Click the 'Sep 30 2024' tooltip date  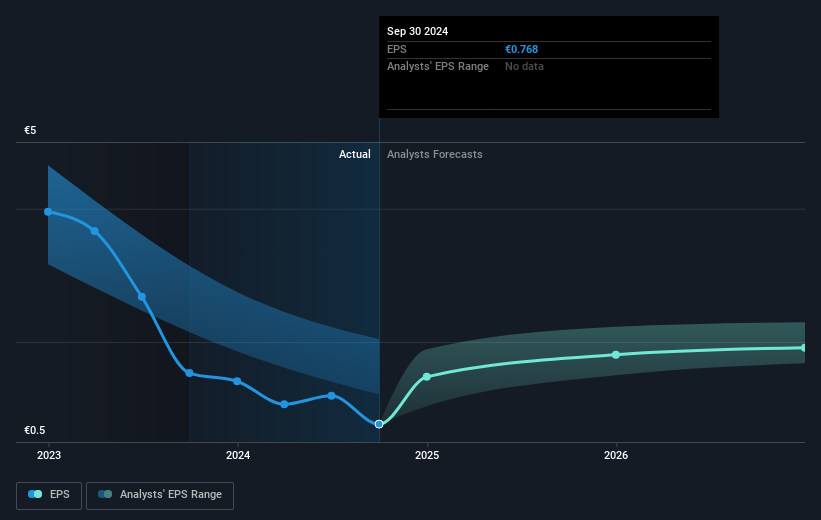point(417,31)
